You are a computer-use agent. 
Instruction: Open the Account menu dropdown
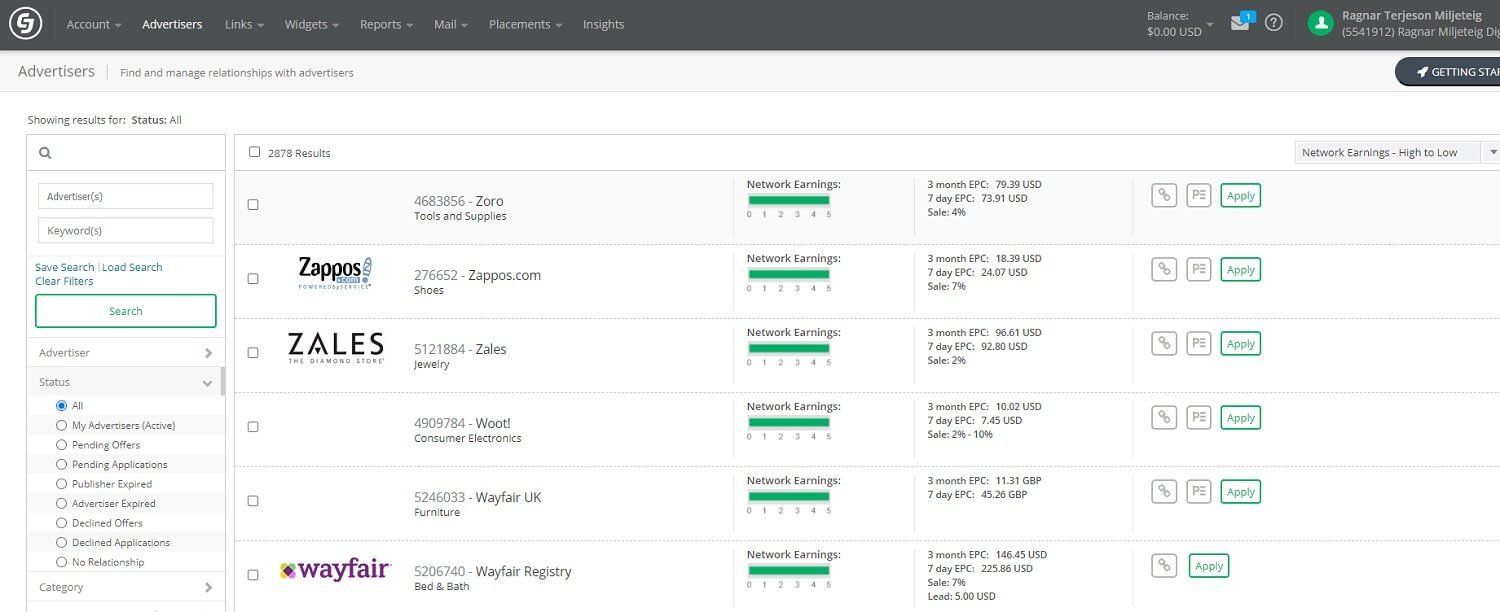(94, 24)
